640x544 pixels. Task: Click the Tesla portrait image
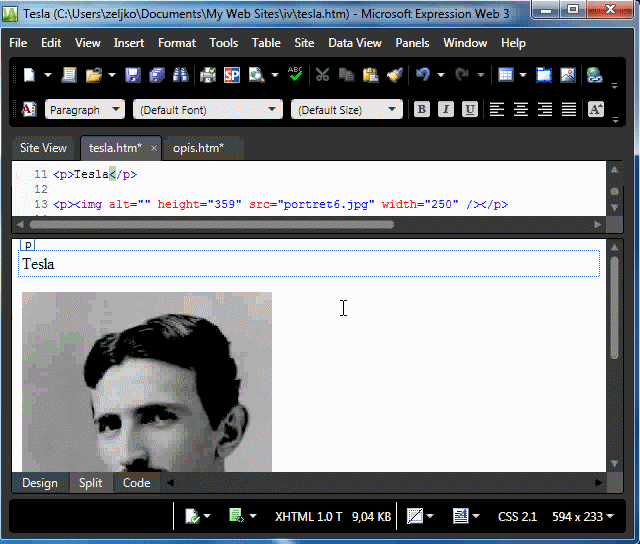point(147,380)
